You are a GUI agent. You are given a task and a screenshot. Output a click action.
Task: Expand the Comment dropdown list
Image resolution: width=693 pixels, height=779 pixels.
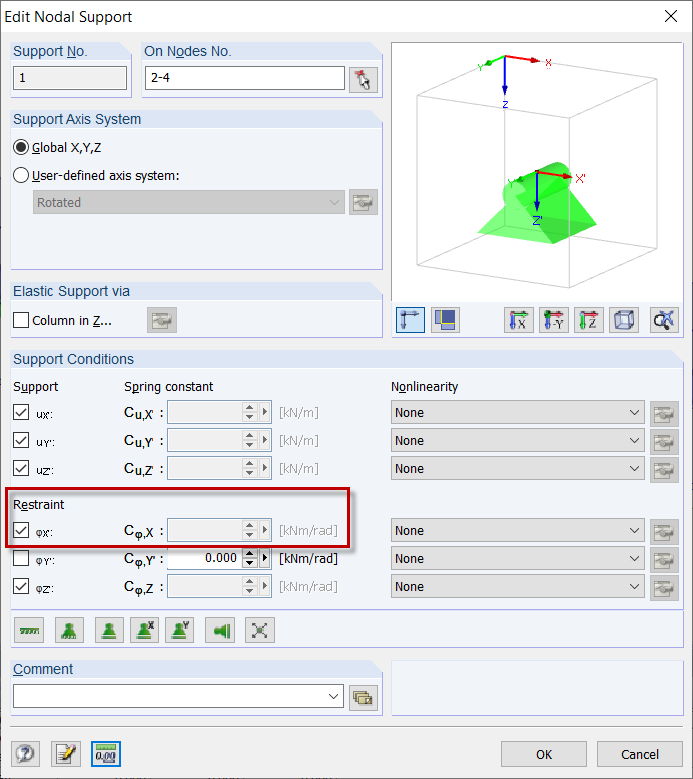pos(334,697)
